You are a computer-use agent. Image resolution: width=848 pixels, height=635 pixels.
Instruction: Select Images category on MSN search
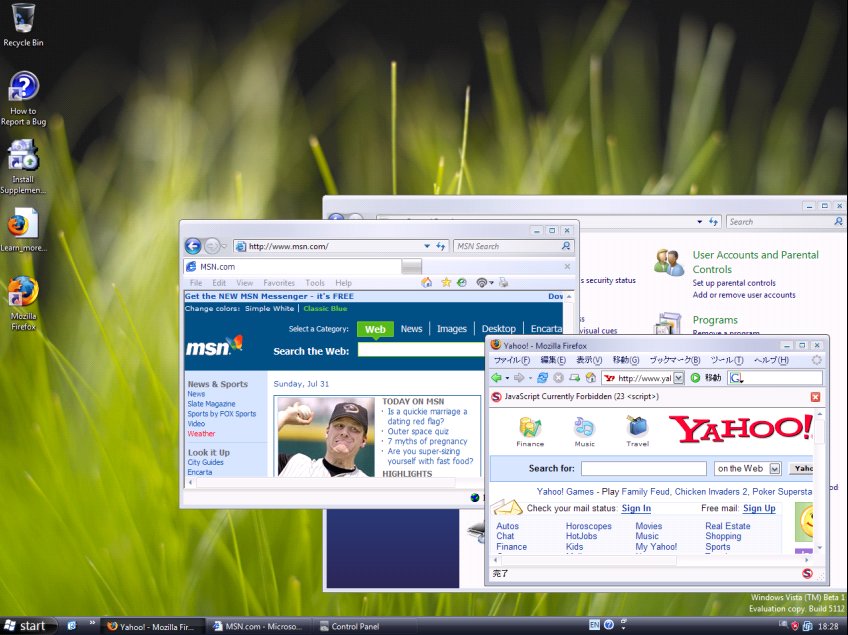[452, 329]
